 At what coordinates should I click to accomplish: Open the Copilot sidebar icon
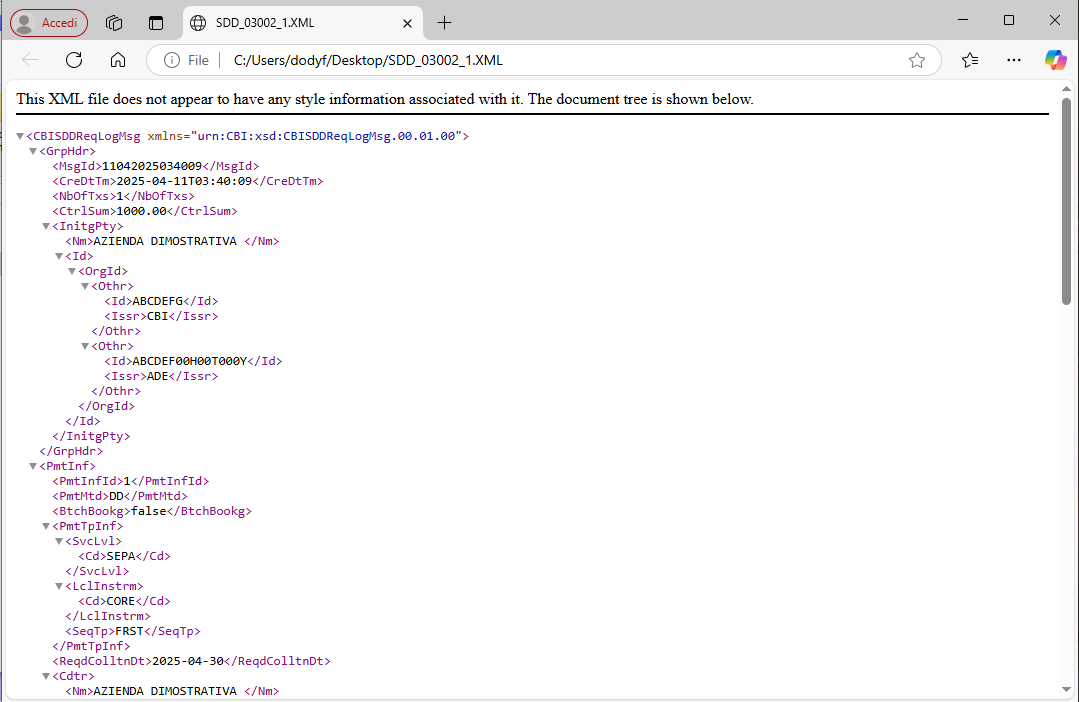(1056, 60)
